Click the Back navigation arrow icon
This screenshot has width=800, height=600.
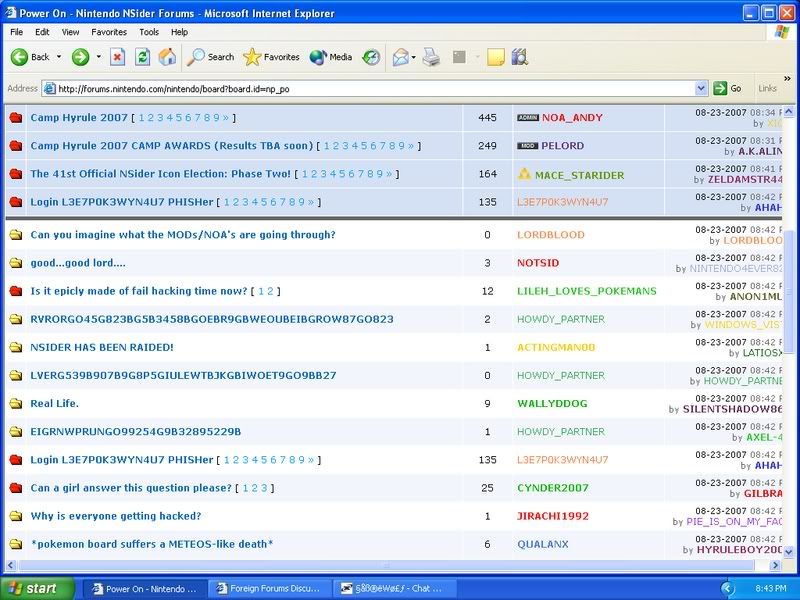(x=19, y=57)
